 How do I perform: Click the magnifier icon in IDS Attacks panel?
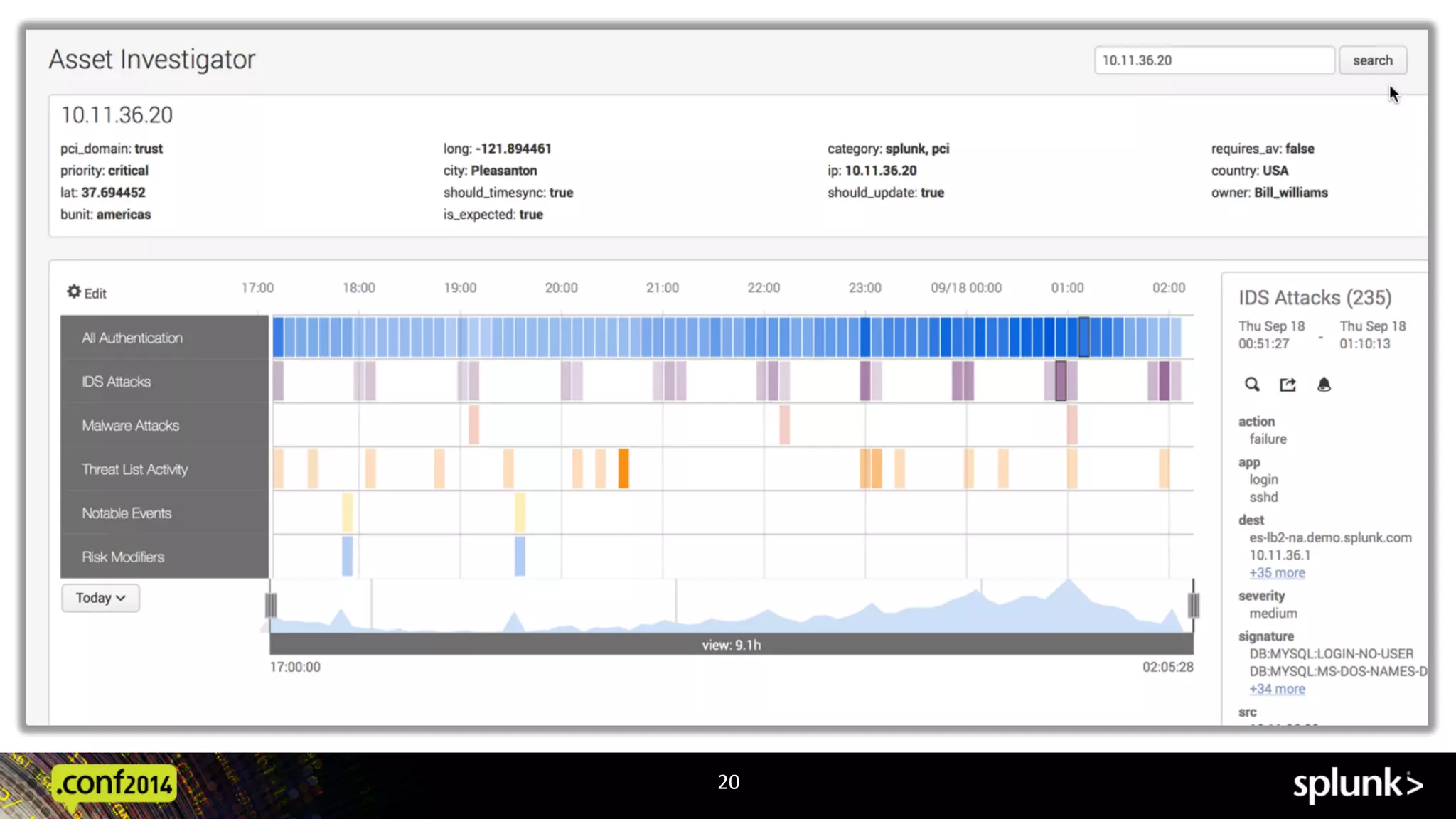coord(1252,385)
